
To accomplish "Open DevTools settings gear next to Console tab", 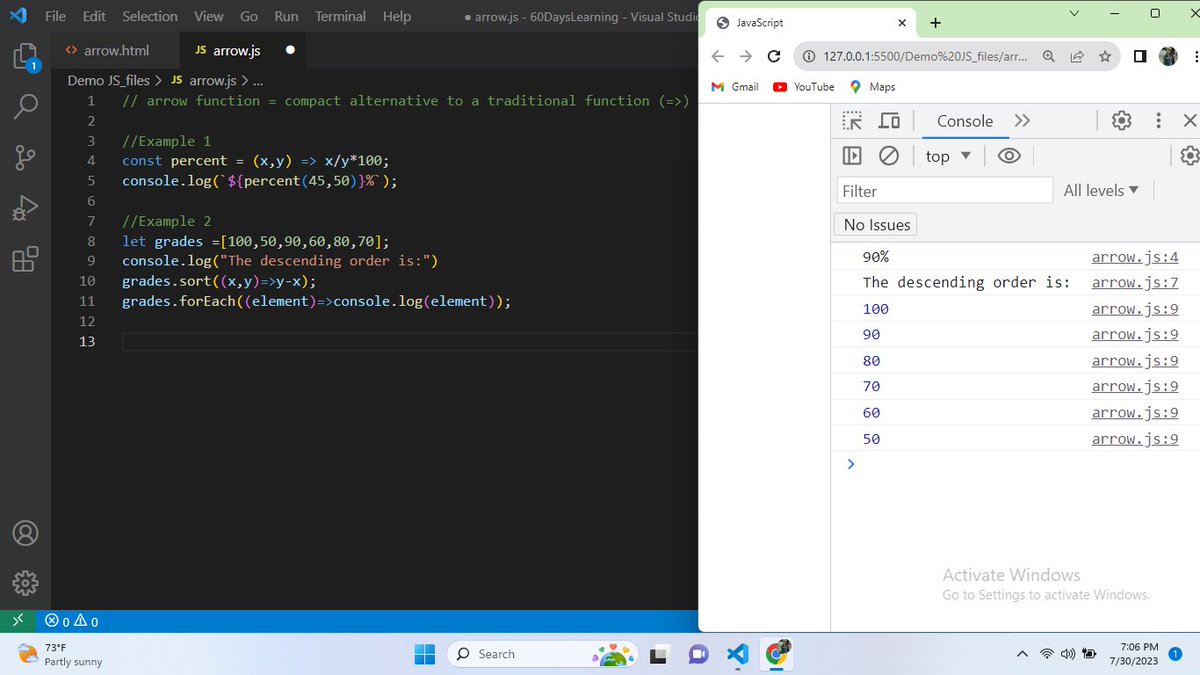I will [1122, 121].
